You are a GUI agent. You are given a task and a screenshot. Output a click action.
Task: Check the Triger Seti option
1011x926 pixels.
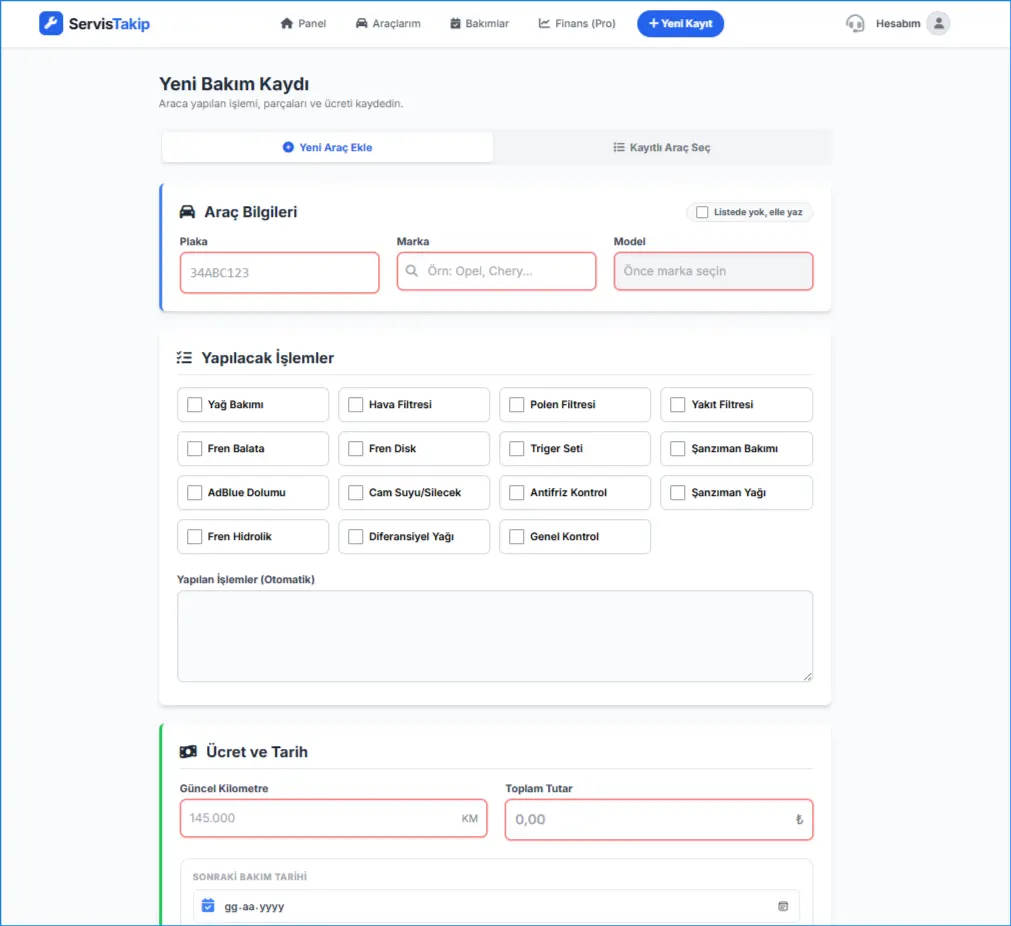517,449
